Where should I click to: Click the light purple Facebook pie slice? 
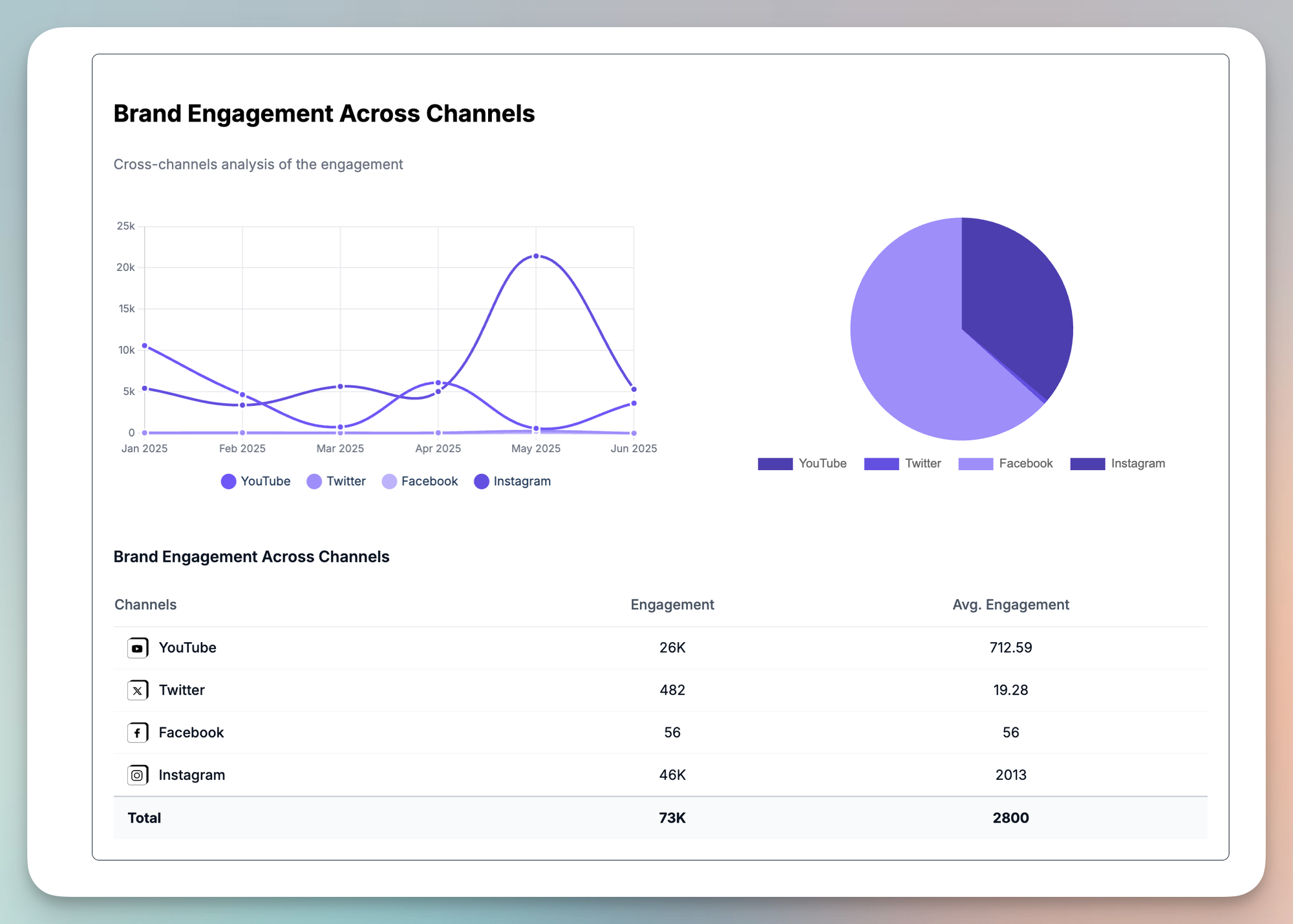tap(905, 349)
